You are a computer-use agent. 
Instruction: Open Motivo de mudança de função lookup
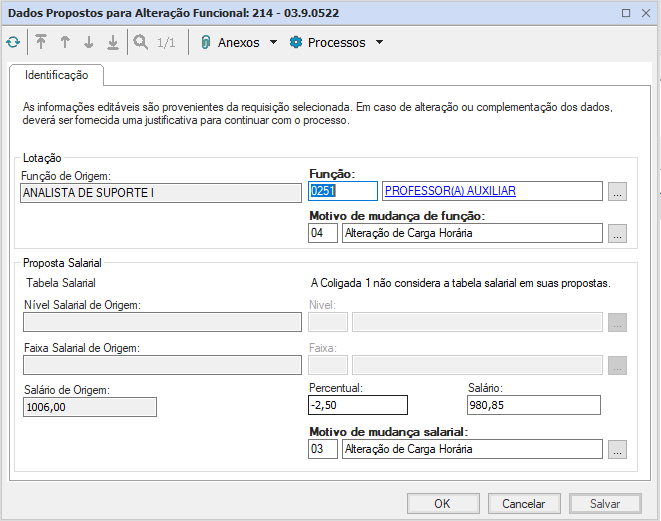tap(617, 234)
